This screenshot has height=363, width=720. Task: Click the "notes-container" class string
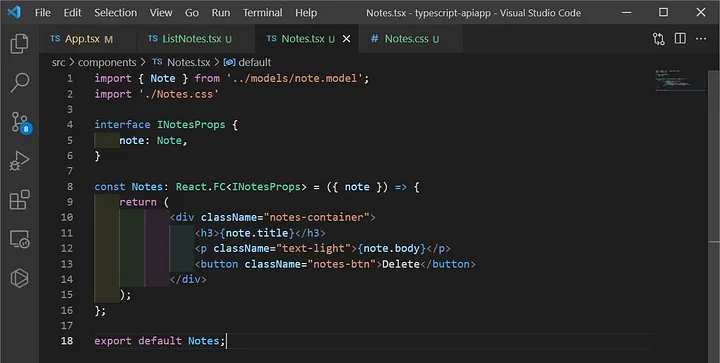(317, 218)
